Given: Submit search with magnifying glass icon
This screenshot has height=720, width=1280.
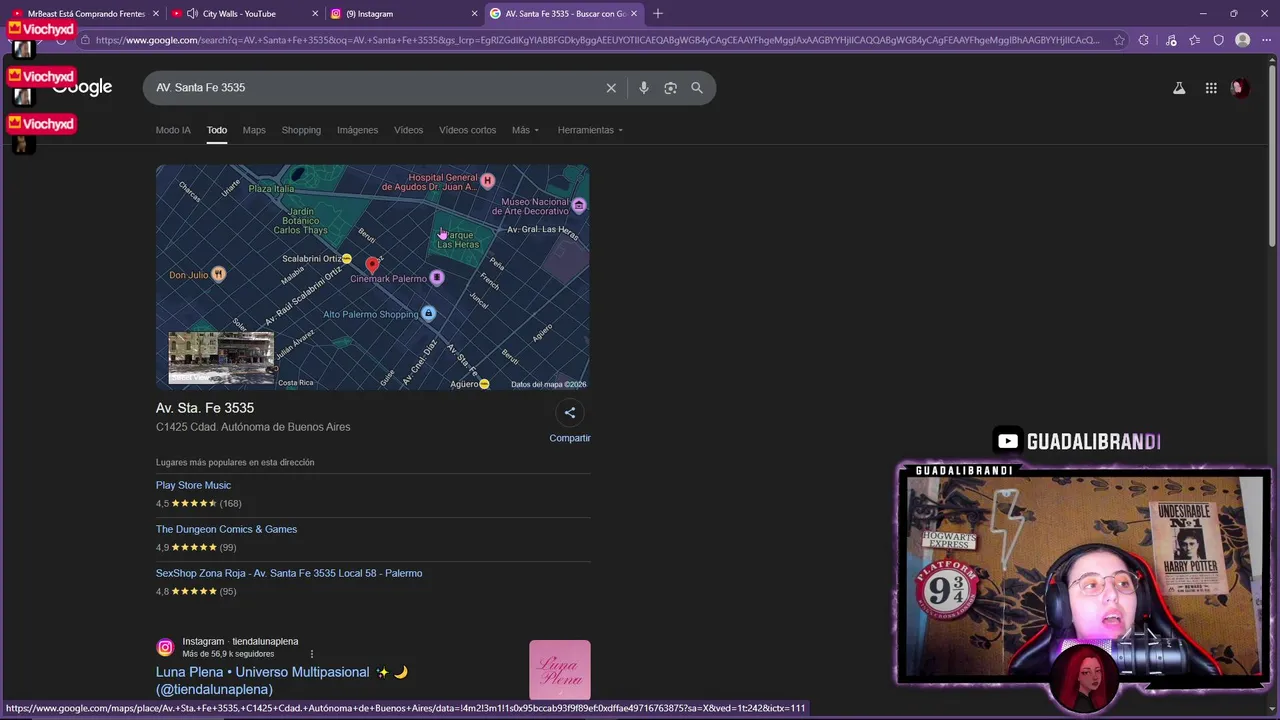Looking at the screenshot, I should pyautogui.click(x=697, y=88).
